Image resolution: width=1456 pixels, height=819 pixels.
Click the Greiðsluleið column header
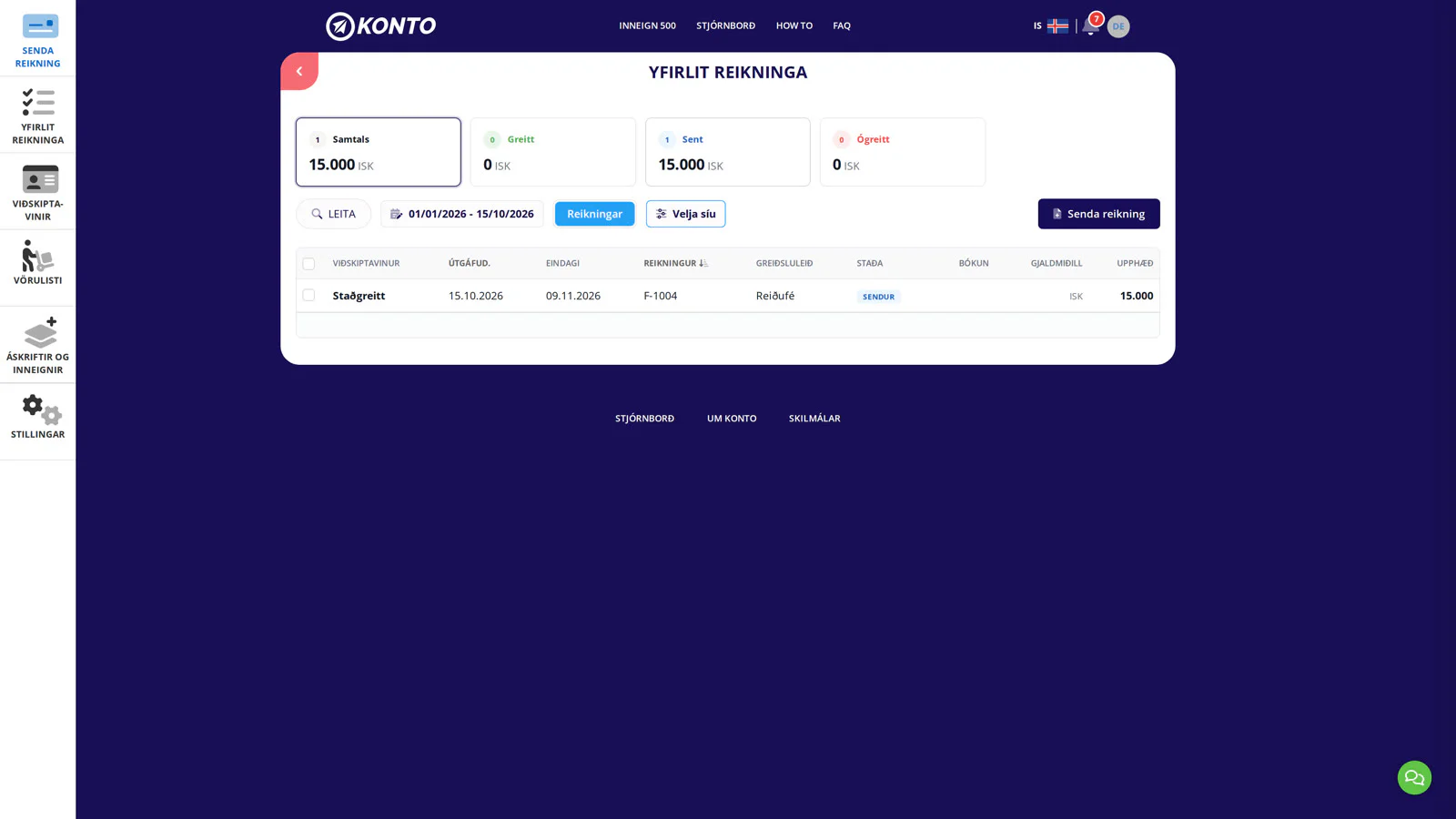pyautogui.click(x=784, y=263)
